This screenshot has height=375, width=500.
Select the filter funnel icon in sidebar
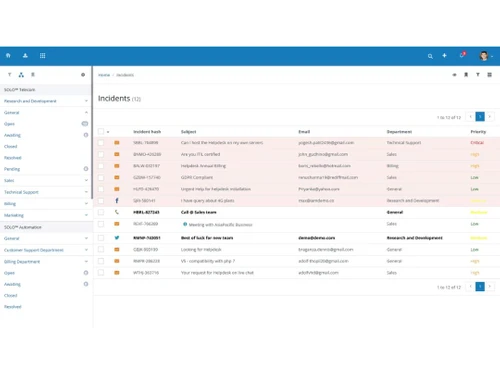9,75
